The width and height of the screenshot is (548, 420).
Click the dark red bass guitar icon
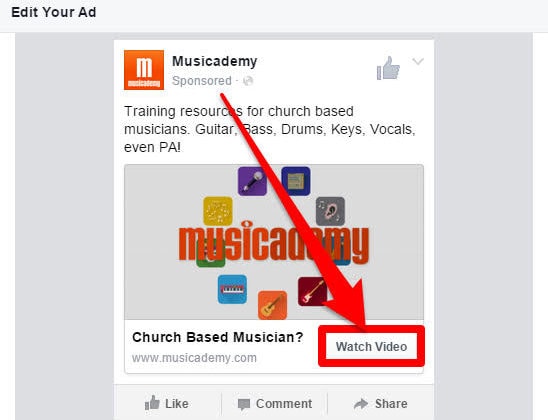312,291
